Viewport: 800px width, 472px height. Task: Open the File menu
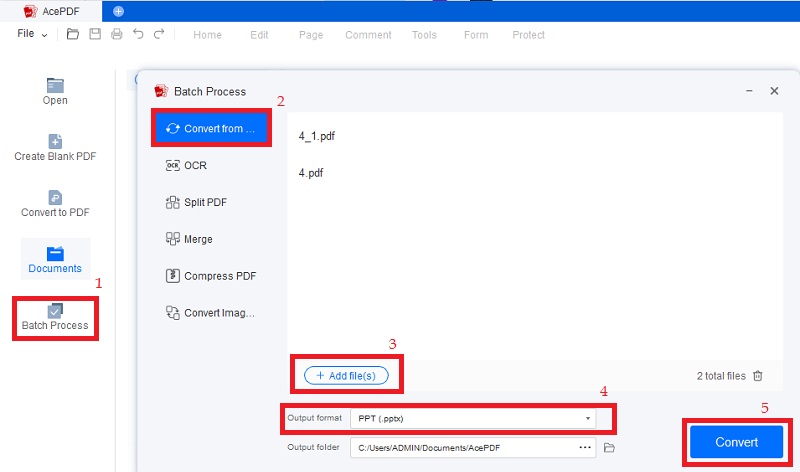32,34
